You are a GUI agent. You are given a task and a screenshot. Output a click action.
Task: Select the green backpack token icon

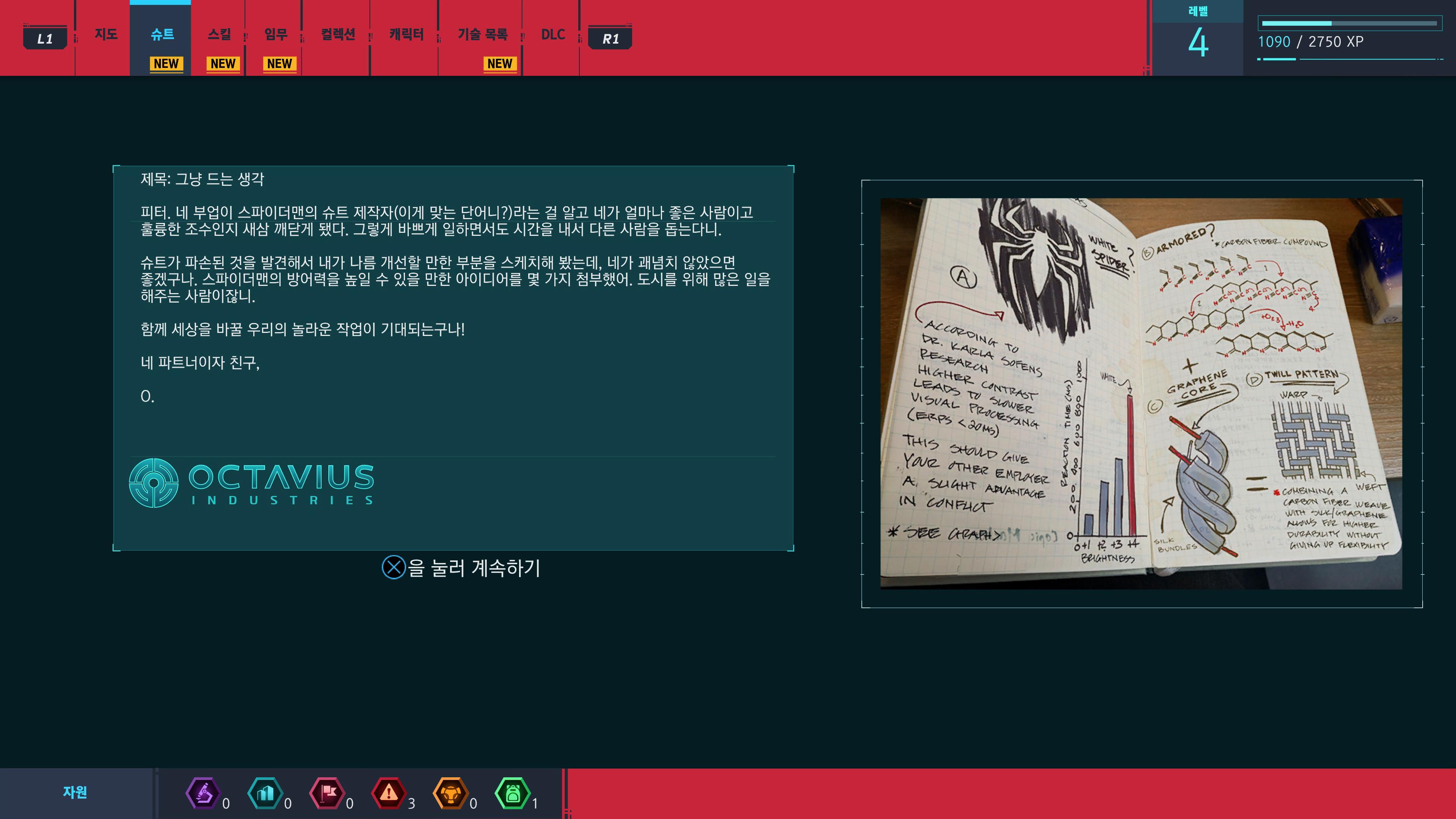click(513, 794)
